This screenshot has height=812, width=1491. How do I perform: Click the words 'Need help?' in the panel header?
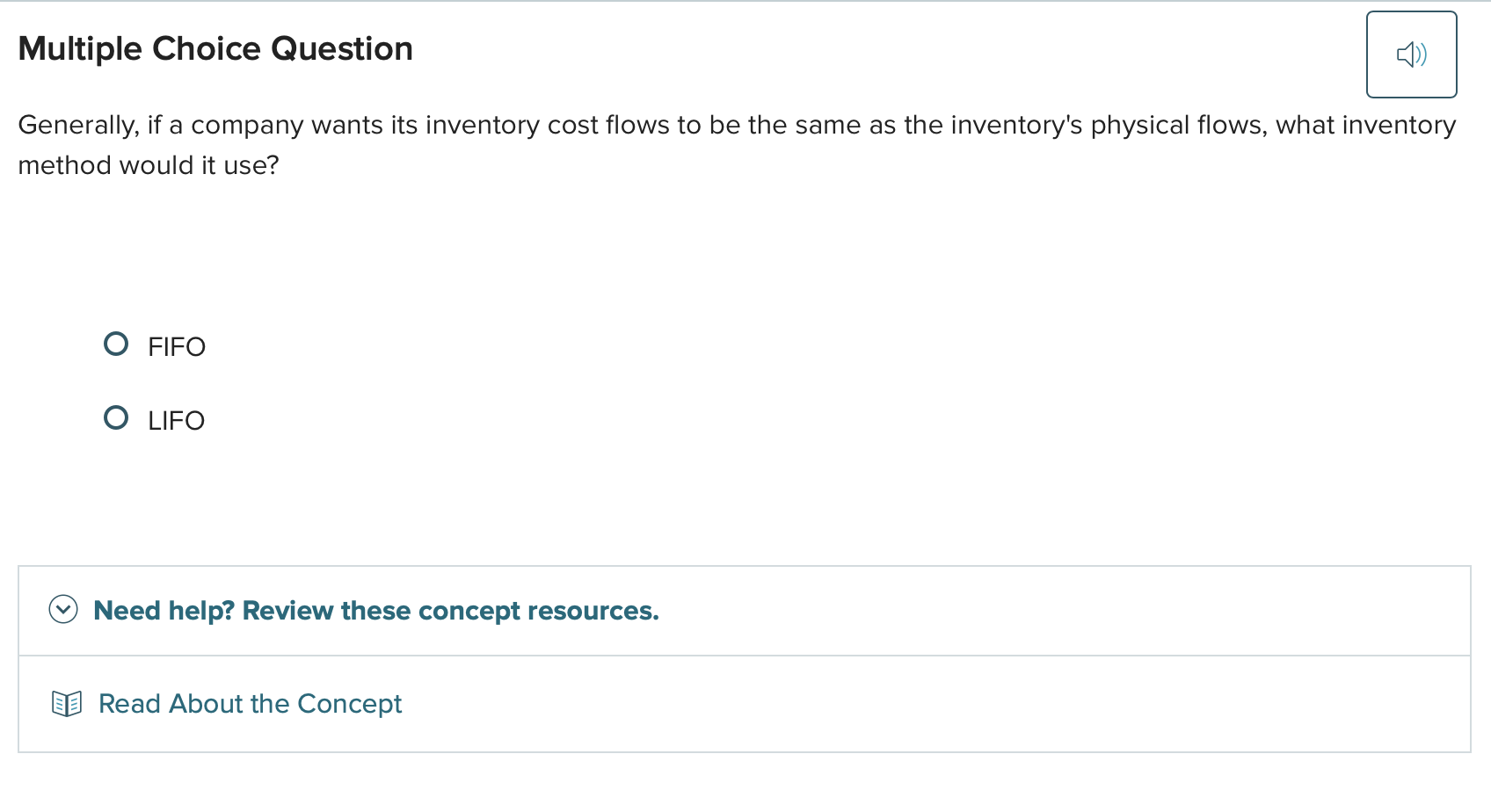point(164,611)
